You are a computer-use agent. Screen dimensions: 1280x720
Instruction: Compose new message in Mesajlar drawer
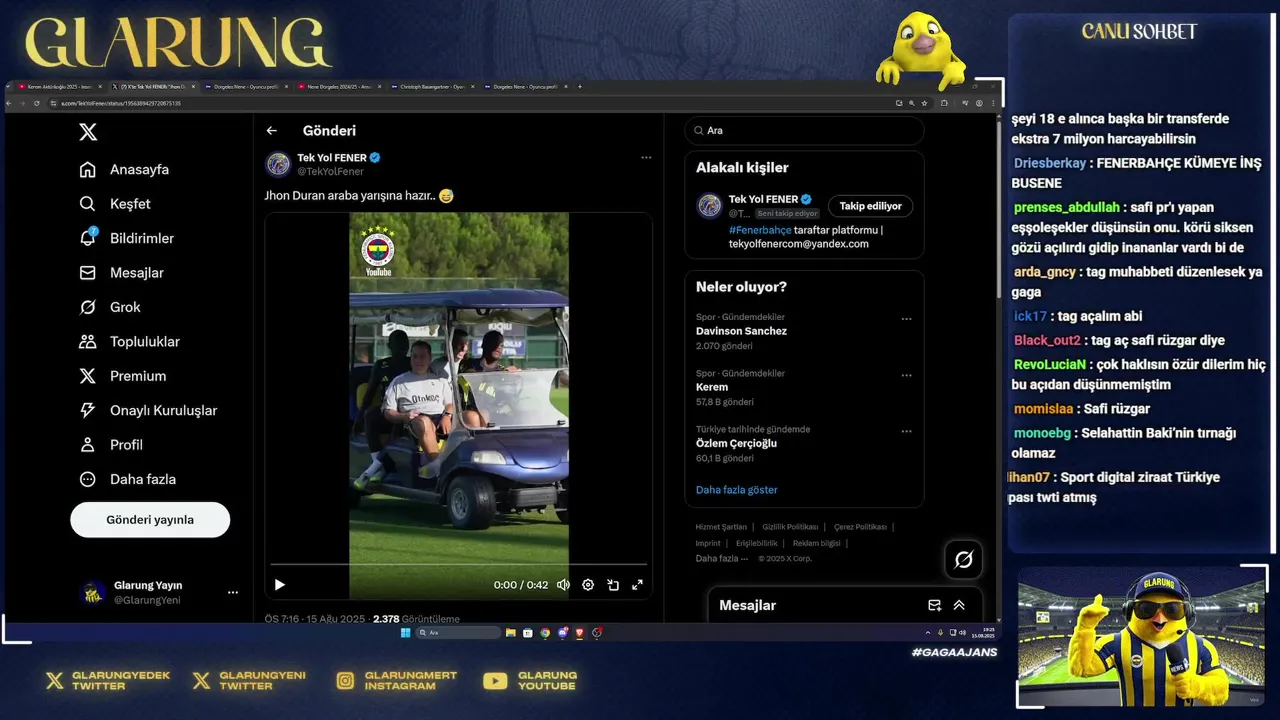click(x=934, y=605)
